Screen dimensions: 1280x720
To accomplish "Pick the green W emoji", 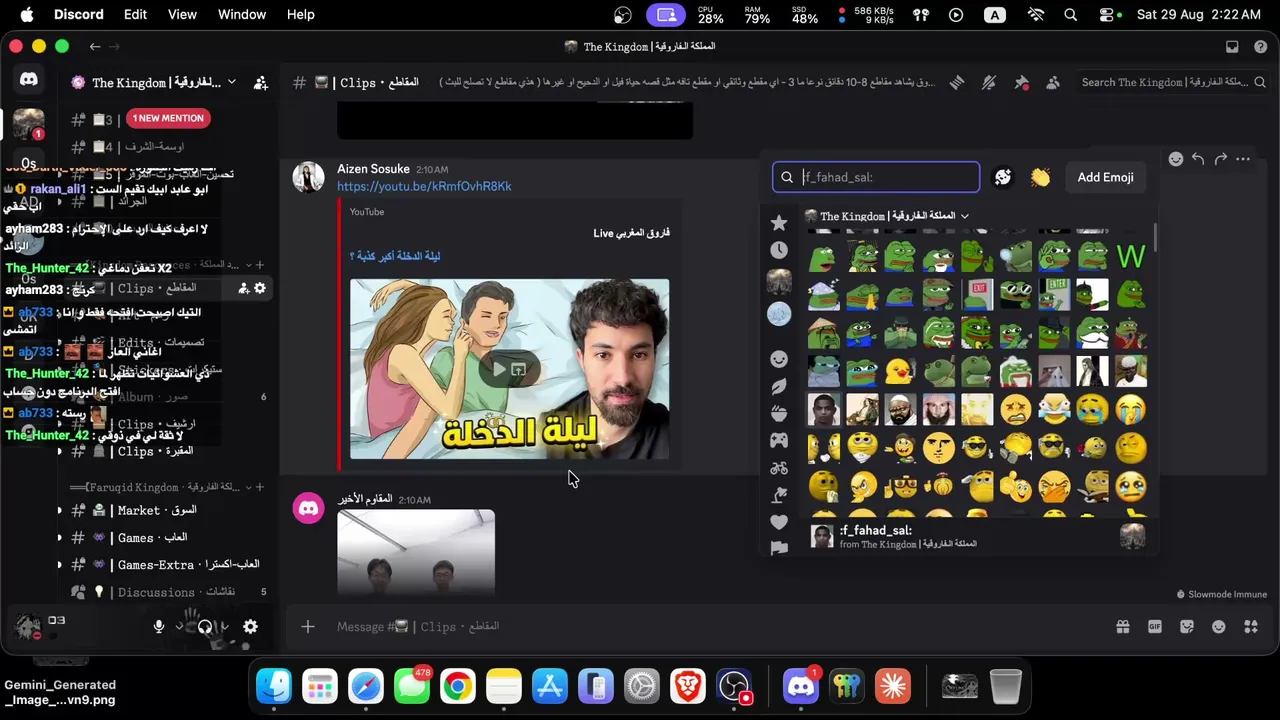I will (1131, 257).
